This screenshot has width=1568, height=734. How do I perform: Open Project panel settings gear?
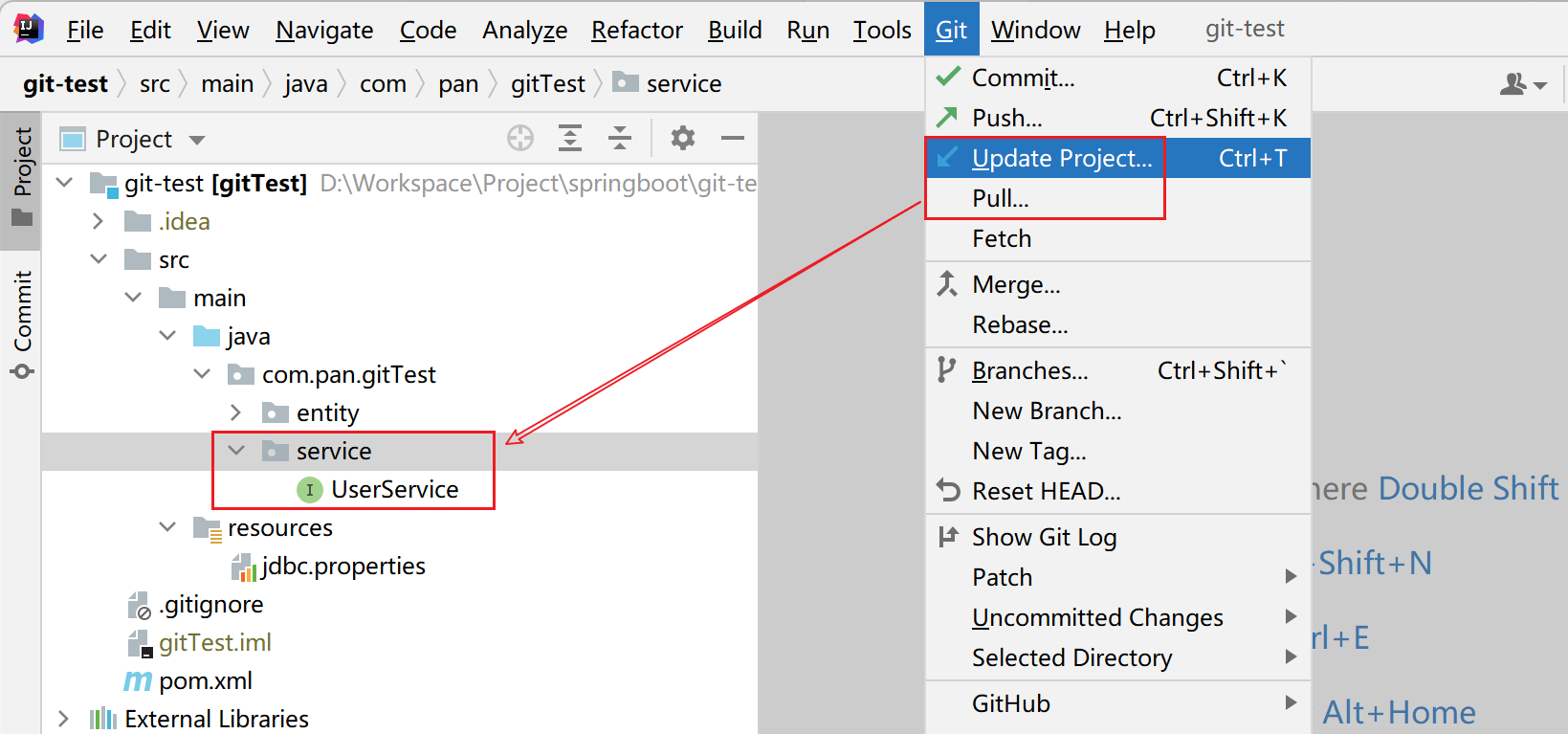[x=682, y=139]
